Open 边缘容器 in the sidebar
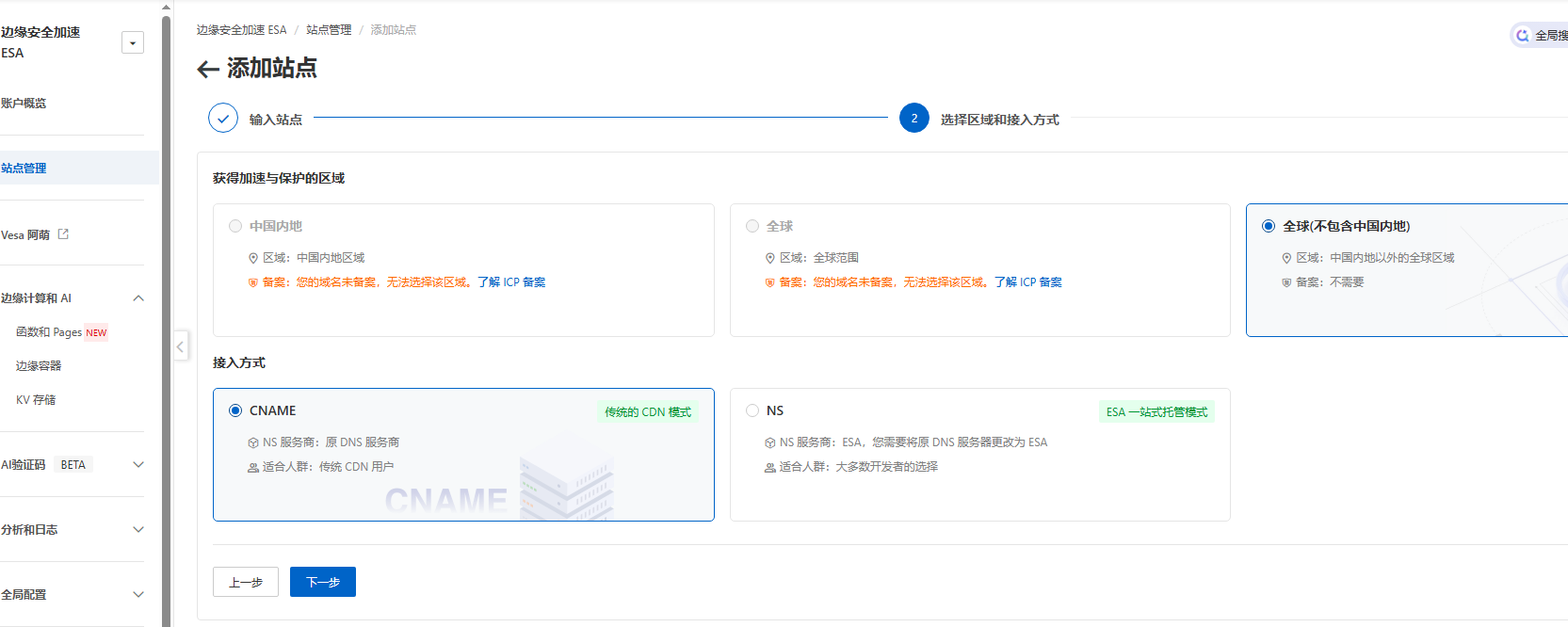This screenshot has height=627, width=1568. (x=39, y=366)
